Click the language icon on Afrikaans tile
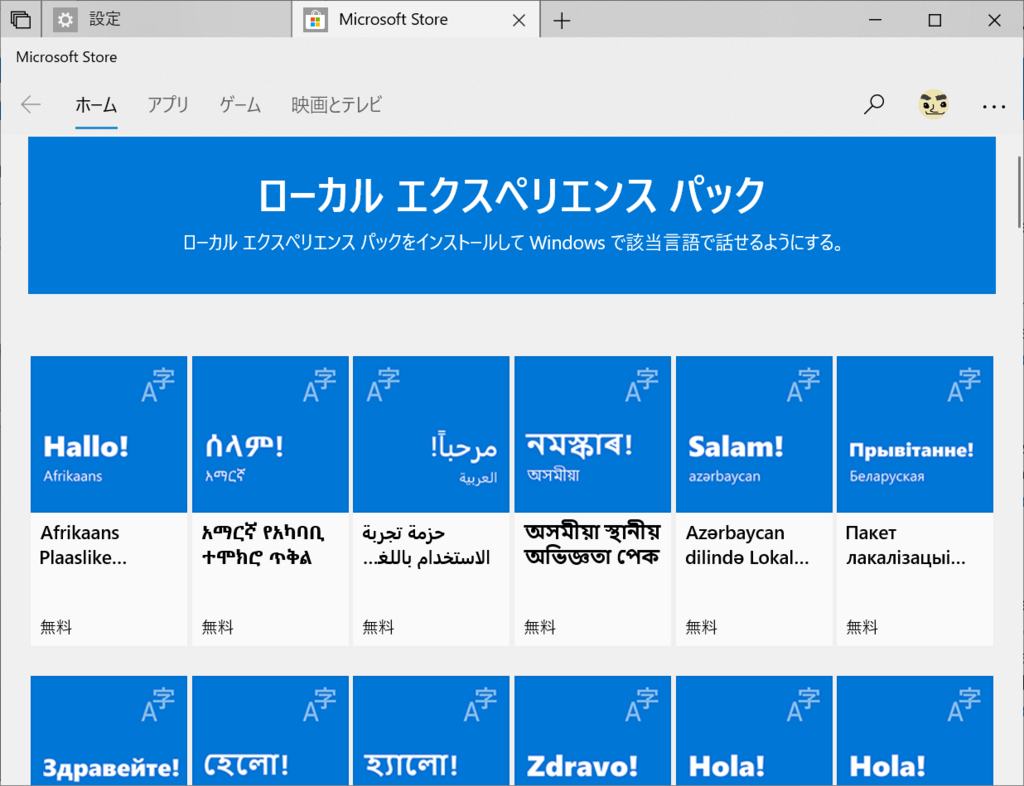The image size is (1024, 786). click(158, 385)
